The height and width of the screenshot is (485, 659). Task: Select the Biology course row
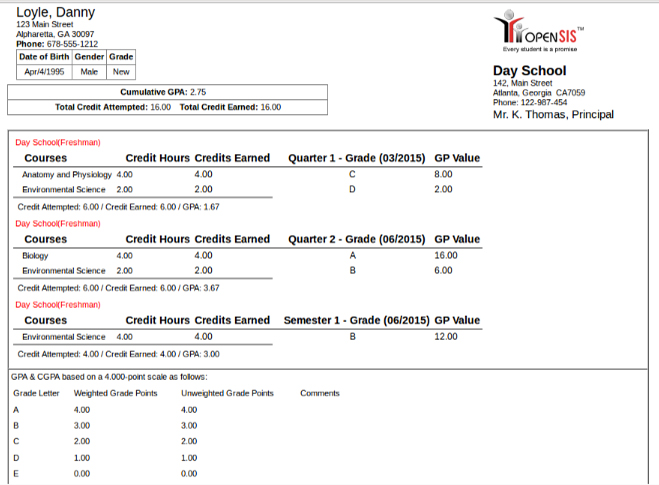(35, 255)
